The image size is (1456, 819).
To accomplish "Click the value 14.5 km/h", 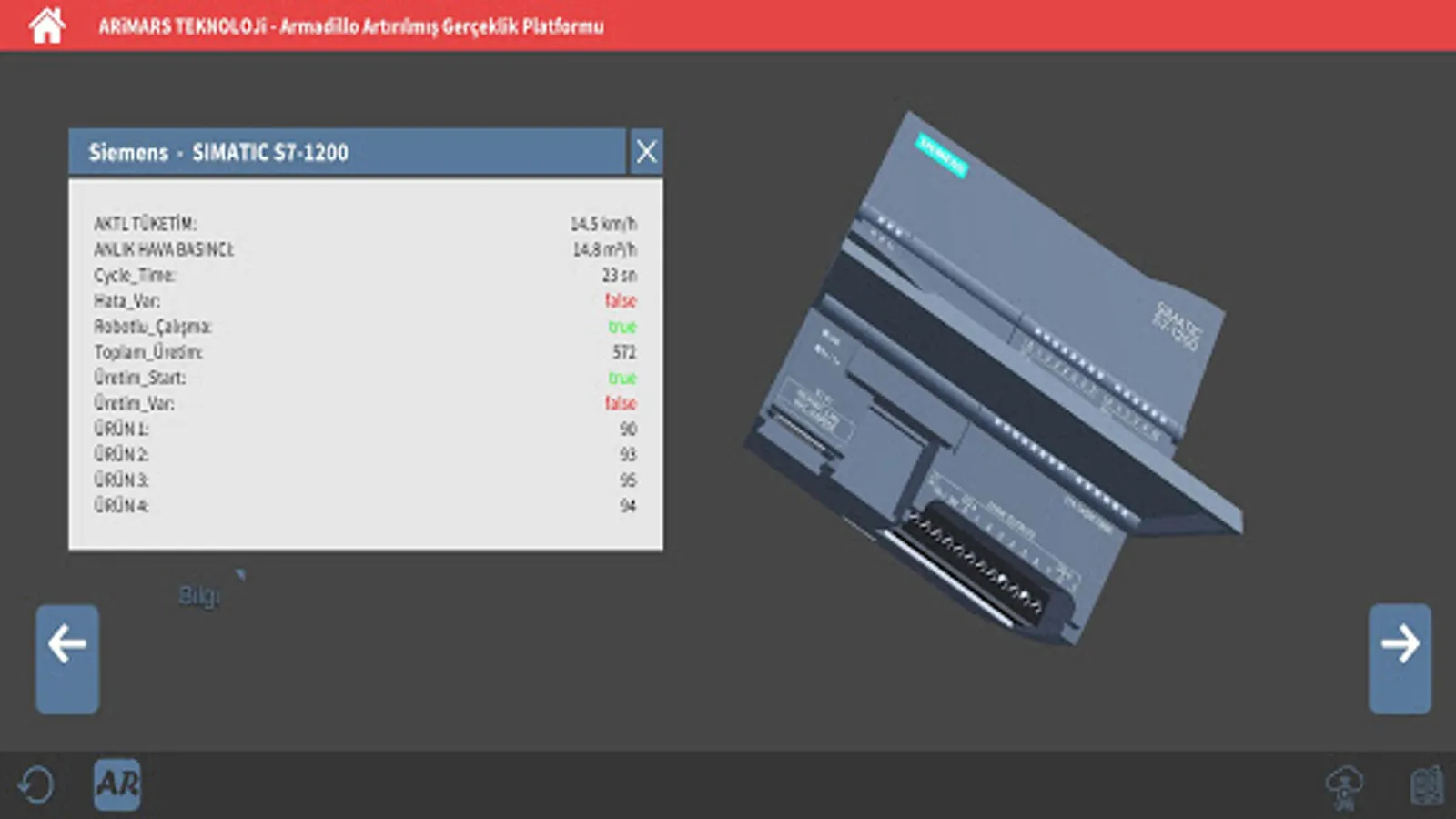I will click(604, 224).
